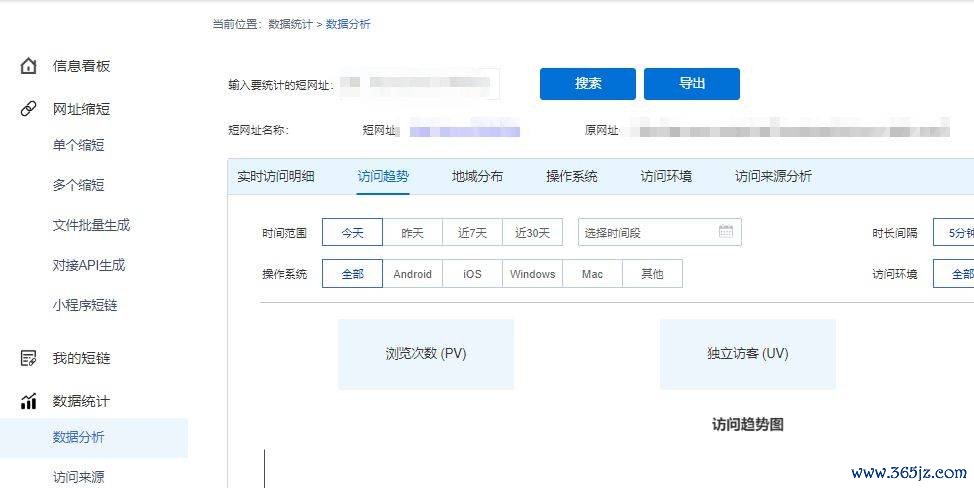The height and width of the screenshot is (488, 974).
Task: Switch to 访问环境 tab
Action: (x=666, y=176)
